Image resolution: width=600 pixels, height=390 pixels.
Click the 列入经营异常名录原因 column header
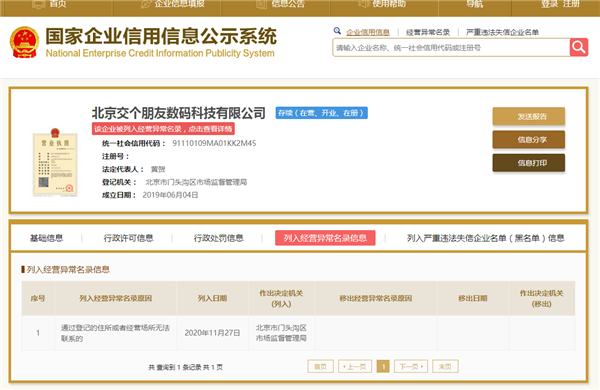(x=116, y=299)
